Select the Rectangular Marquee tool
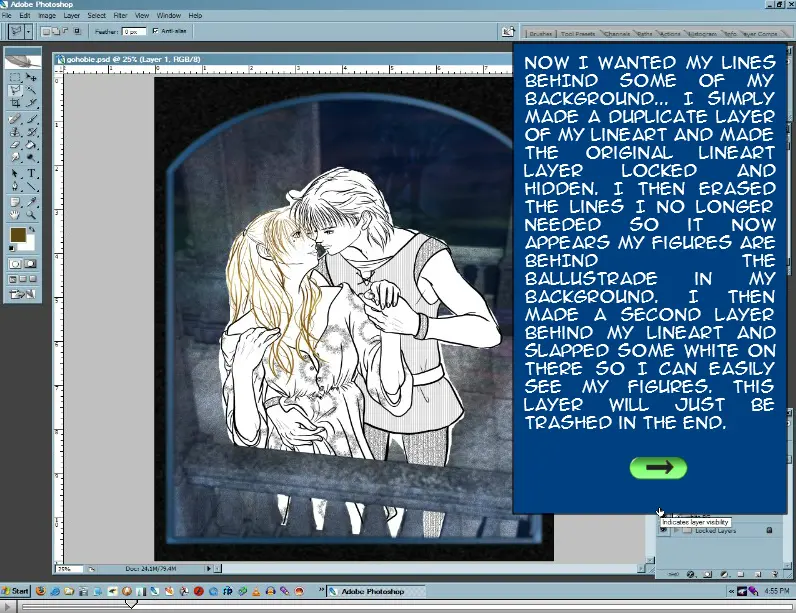 (15, 77)
